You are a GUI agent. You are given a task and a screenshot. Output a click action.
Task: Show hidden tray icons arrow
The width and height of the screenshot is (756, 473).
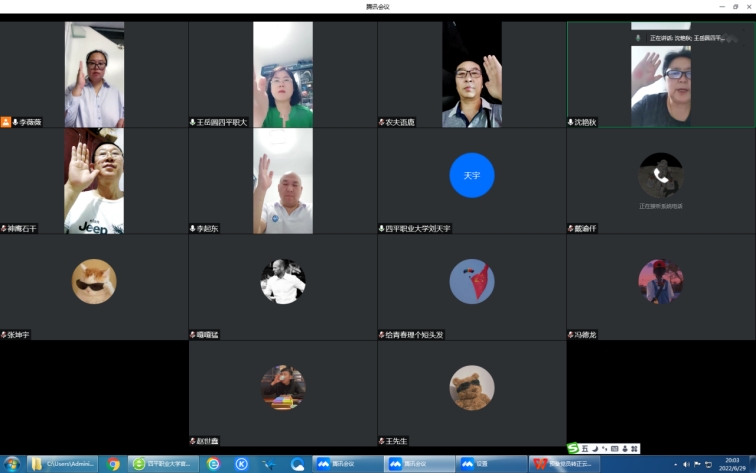coord(675,465)
